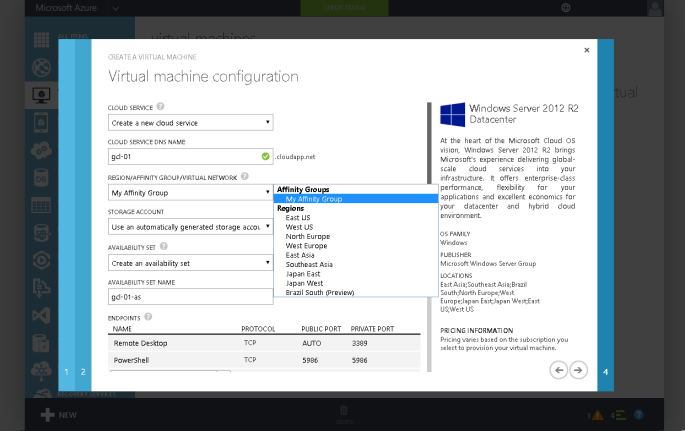This screenshot has width=685, height=431.
Task: Open Visual Studio icon in sidebar
Action: point(42,315)
